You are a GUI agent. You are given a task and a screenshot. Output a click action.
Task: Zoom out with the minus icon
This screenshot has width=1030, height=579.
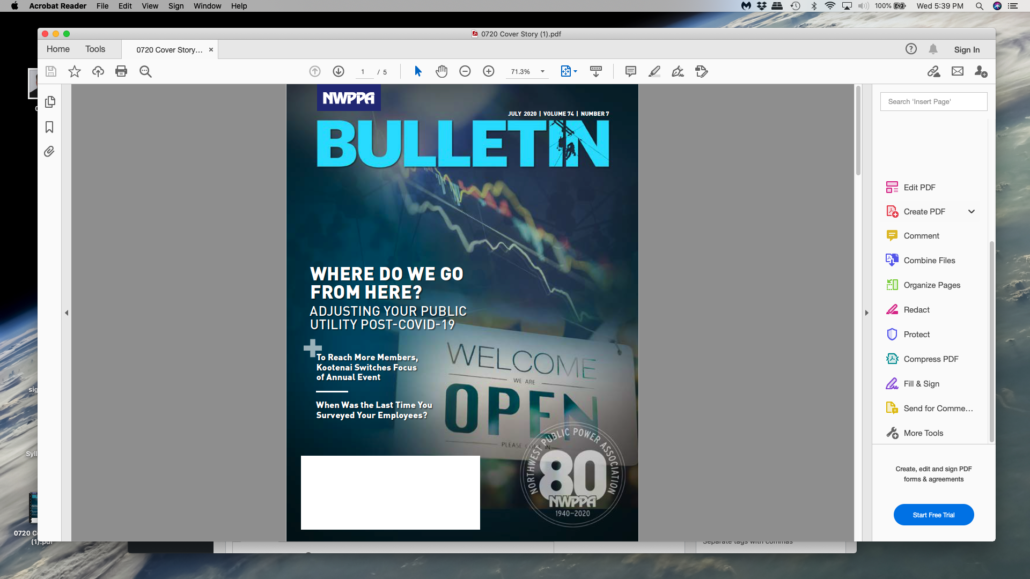465,71
